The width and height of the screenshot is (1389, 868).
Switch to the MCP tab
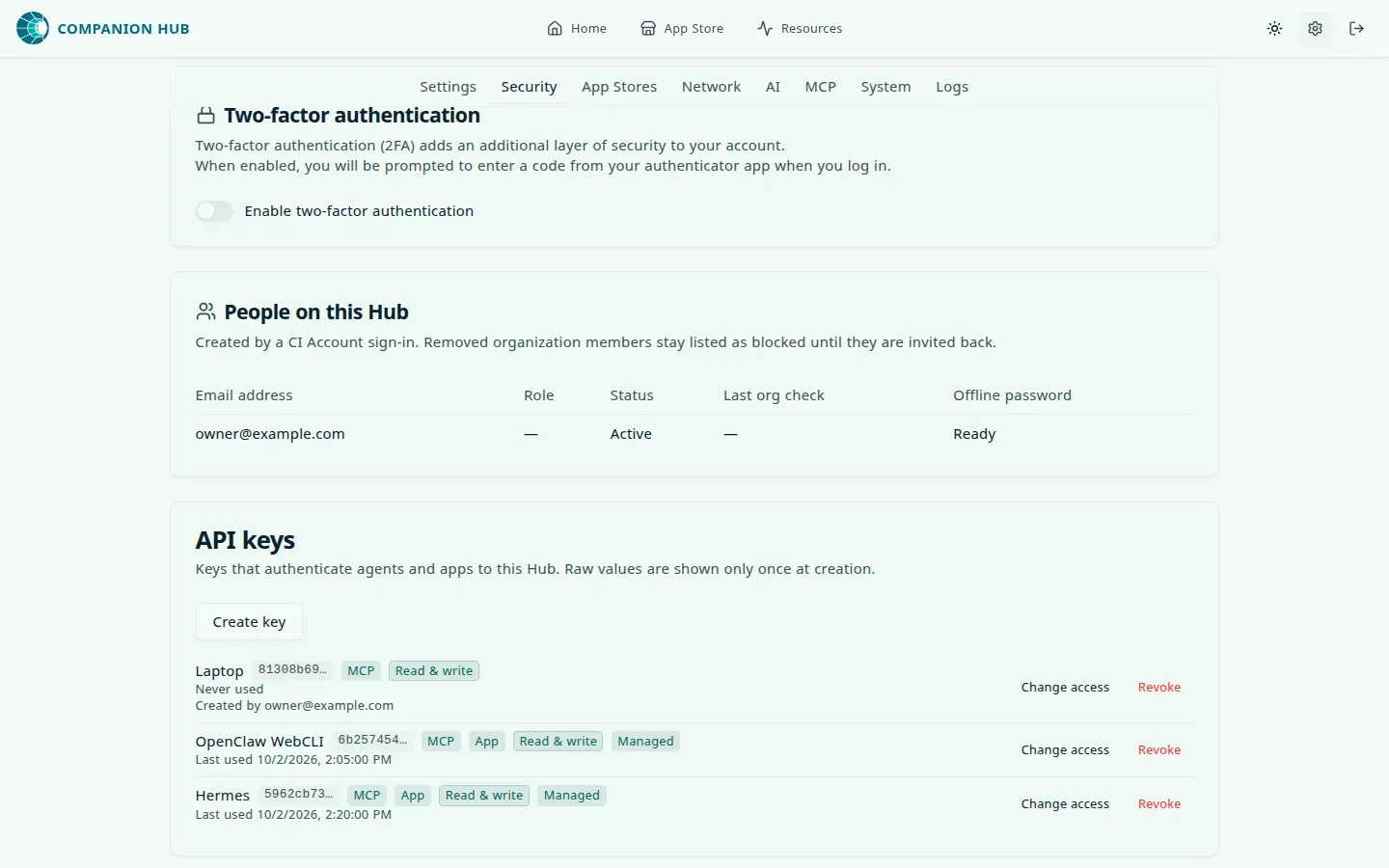click(x=821, y=87)
